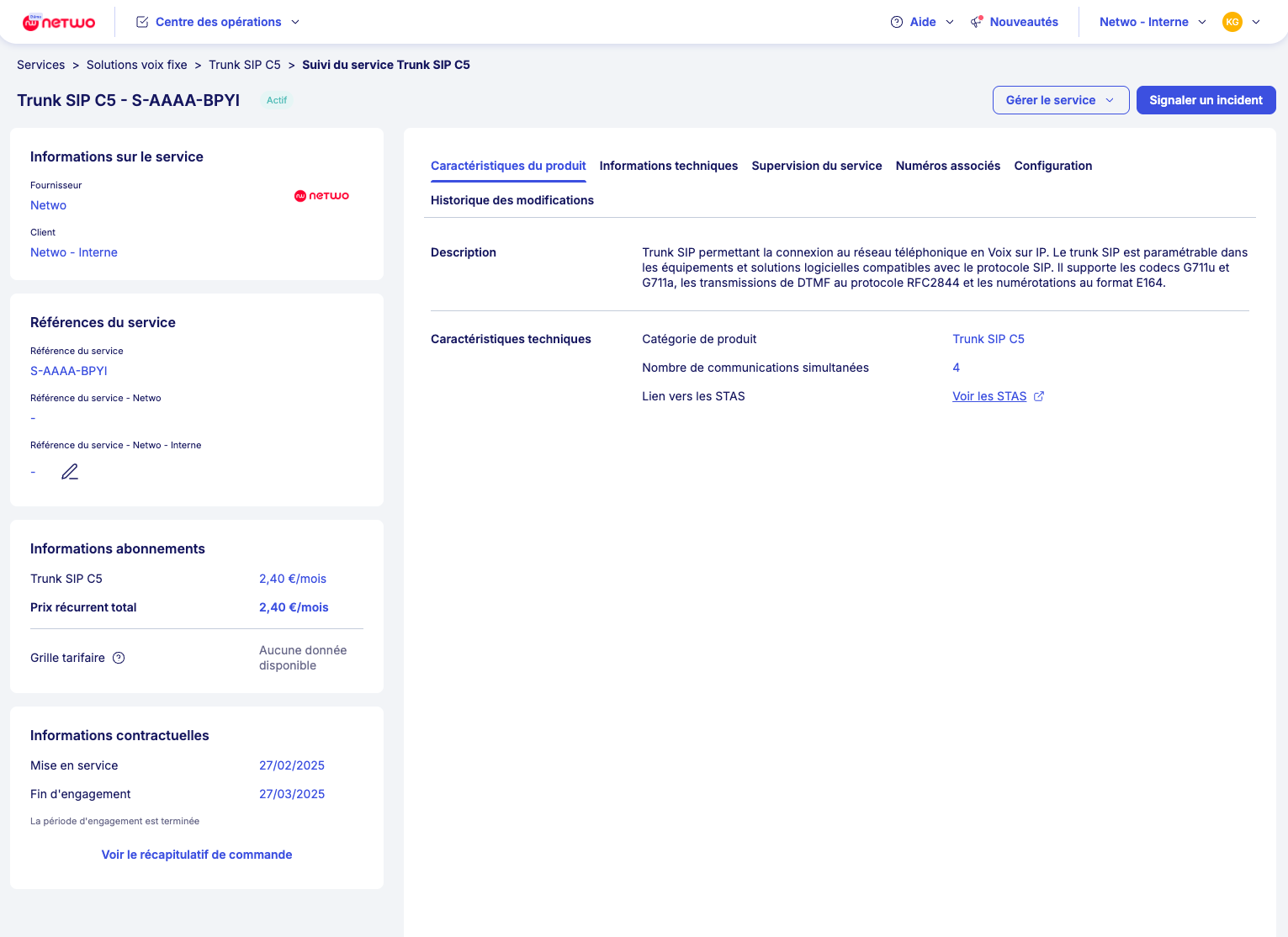
Task: Click the pencil edit icon for internal reference
Action: click(x=70, y=472)
